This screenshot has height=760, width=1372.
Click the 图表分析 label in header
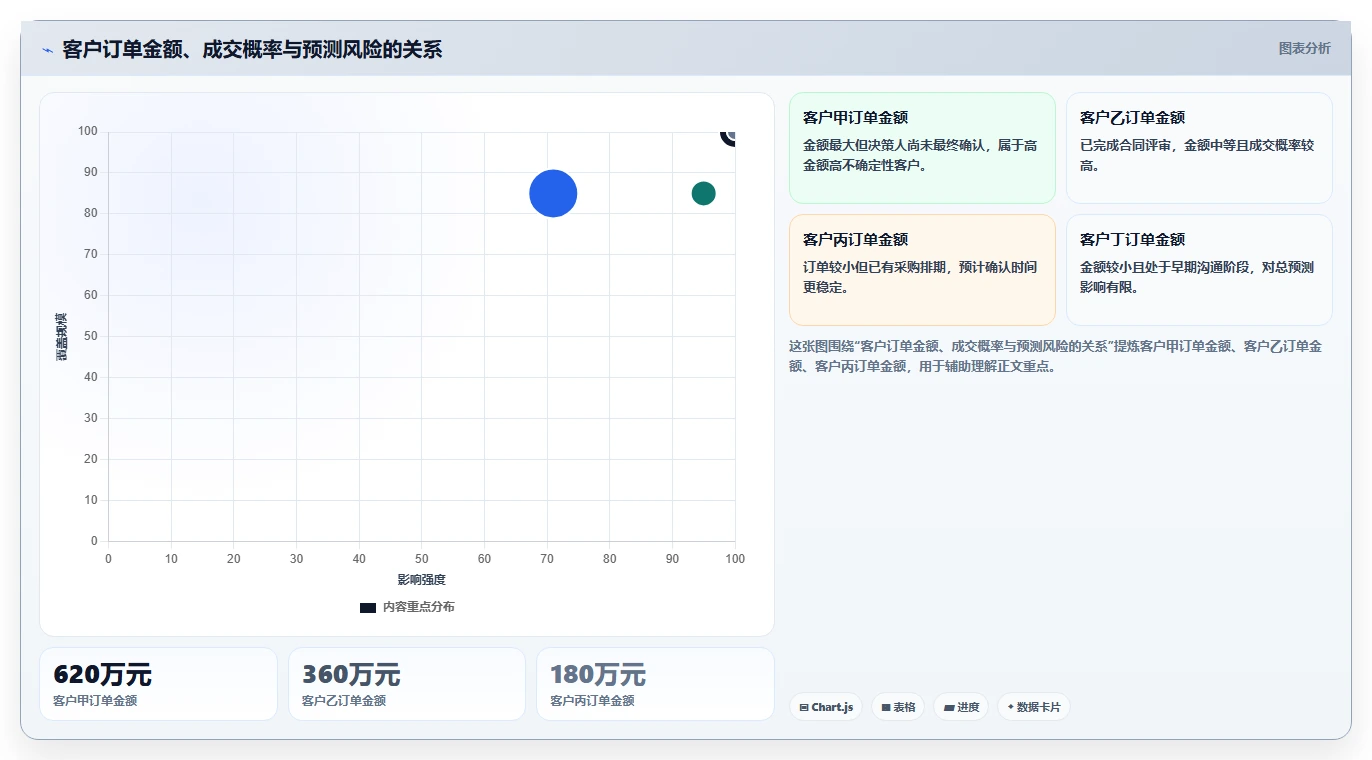(1304, 48)
